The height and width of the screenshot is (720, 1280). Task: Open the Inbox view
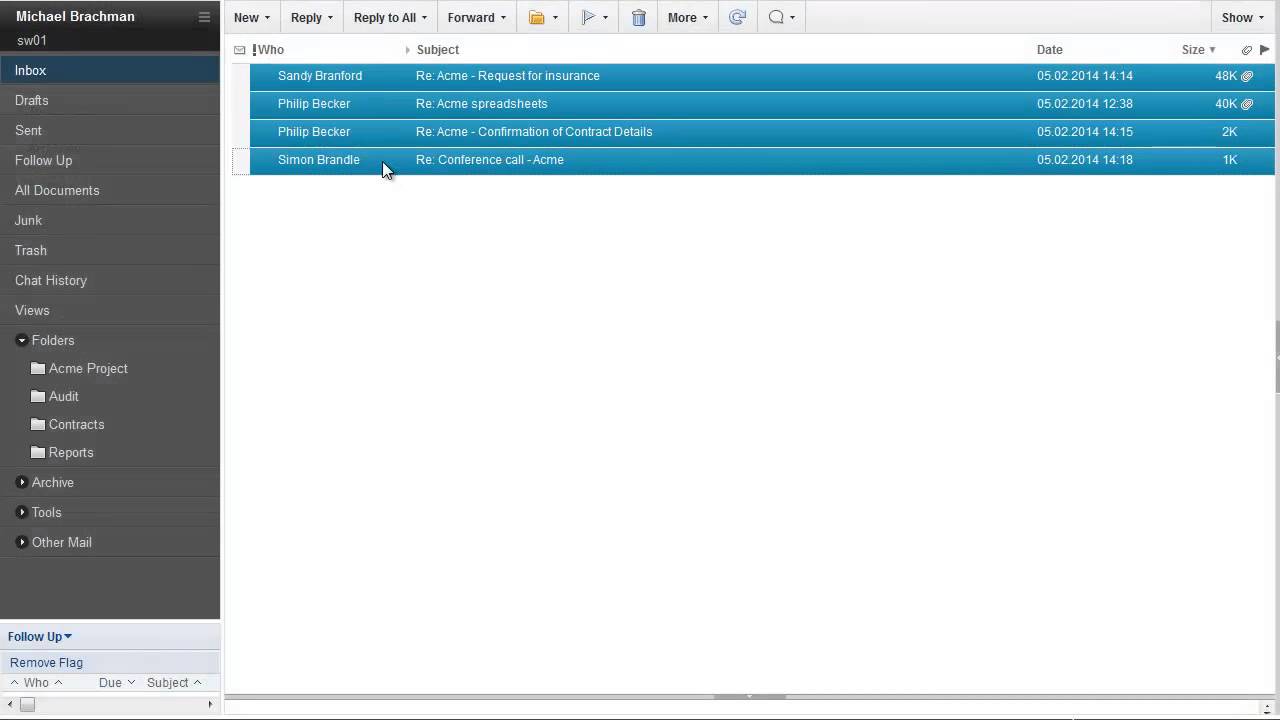click(110, 70)
